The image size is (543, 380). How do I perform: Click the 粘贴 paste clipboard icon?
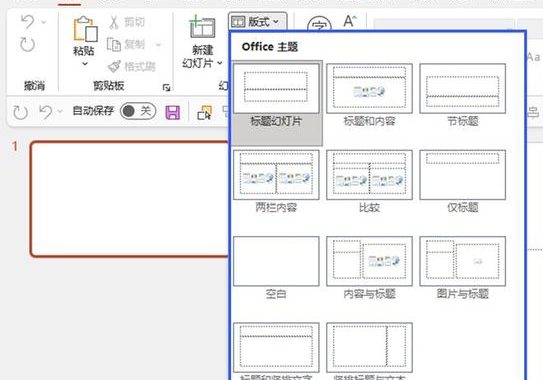pyautogui.click(x=85, y=29)
